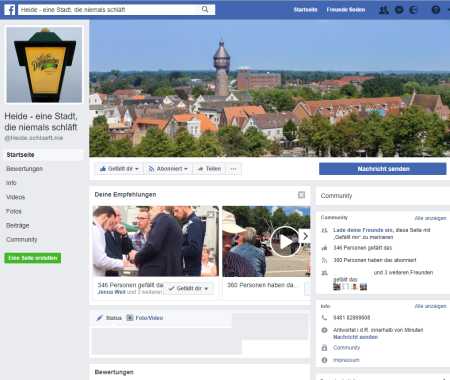450x380 pixels.
Task: Click the Teilen share button
Action: point(209,169)
